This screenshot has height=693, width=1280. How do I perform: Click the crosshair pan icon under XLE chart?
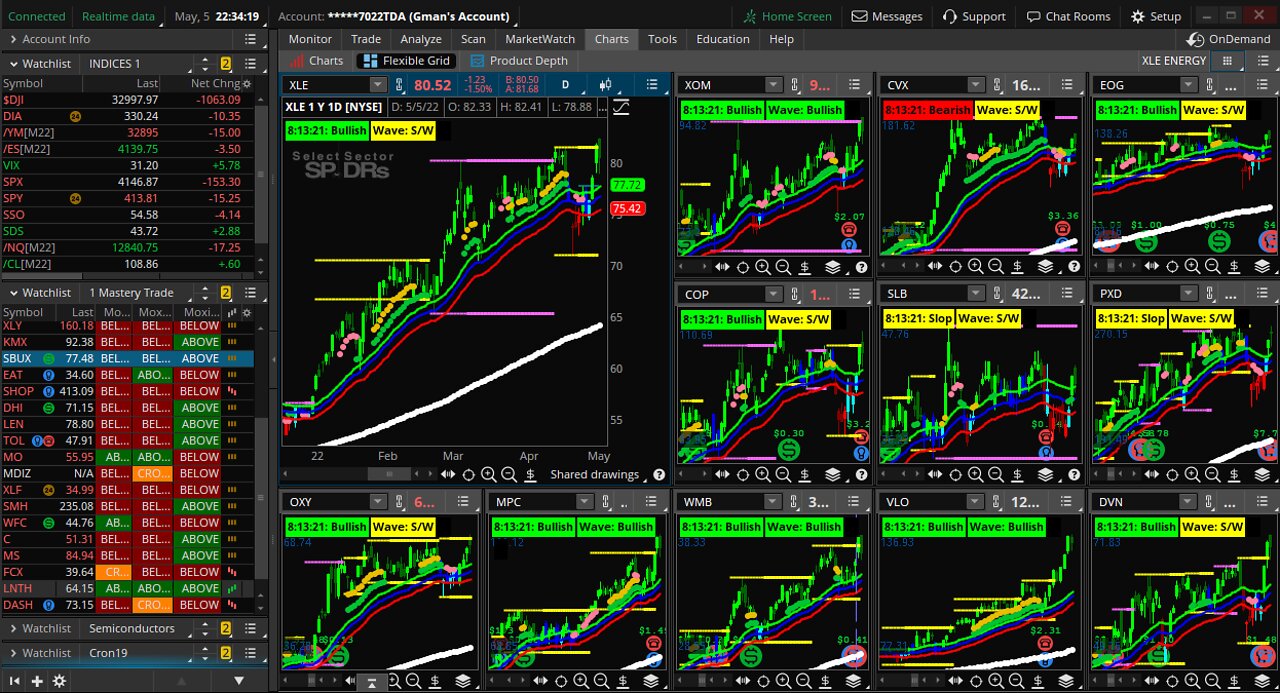(x=468, y=475)
